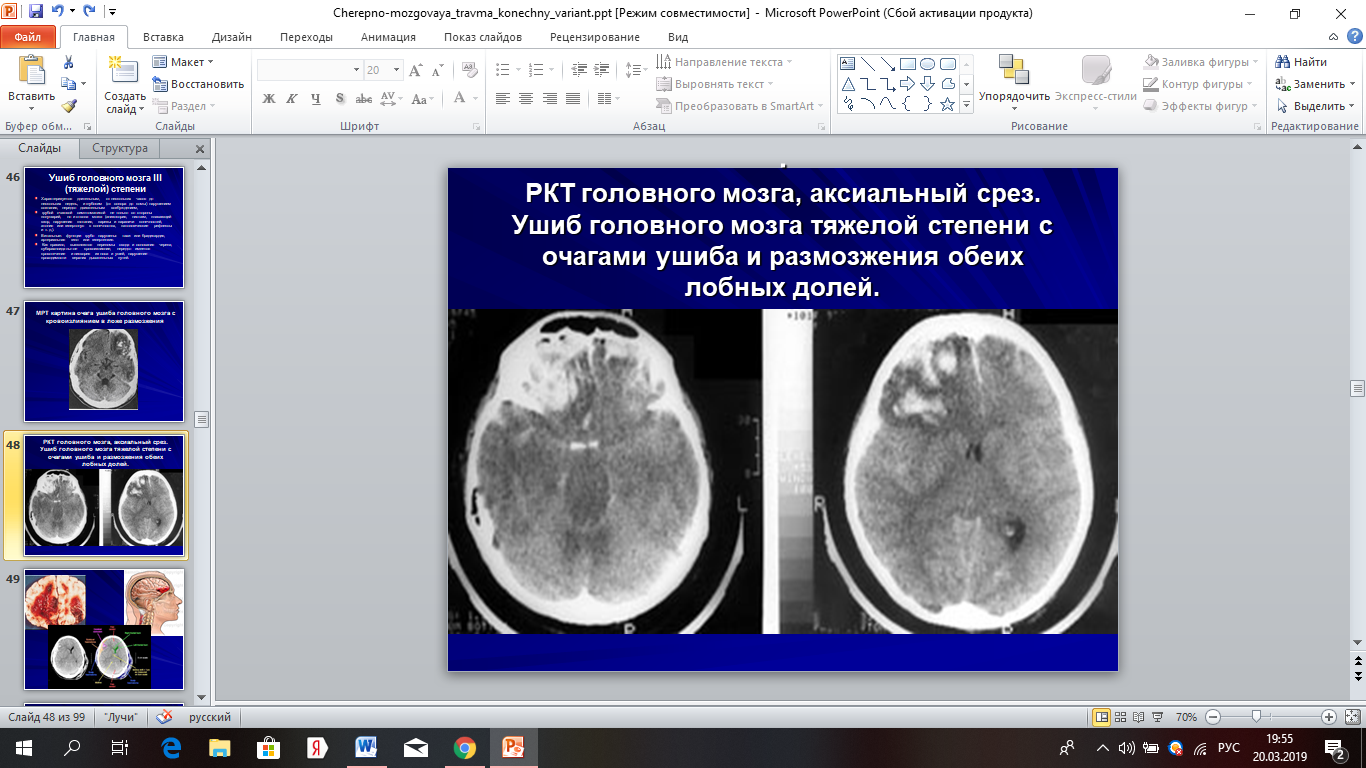Fit slide to current window icon
Image resolution: width=1366 pixels, height=768 pixels.
pyautogui.click(x=1351, y=717)
